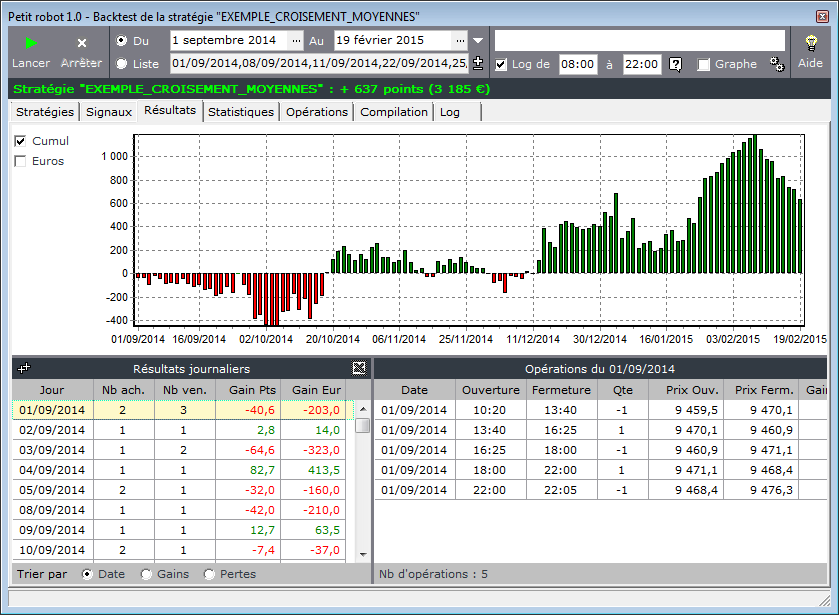Click the move icon in Résultats journaliers header

coord(24,368)
